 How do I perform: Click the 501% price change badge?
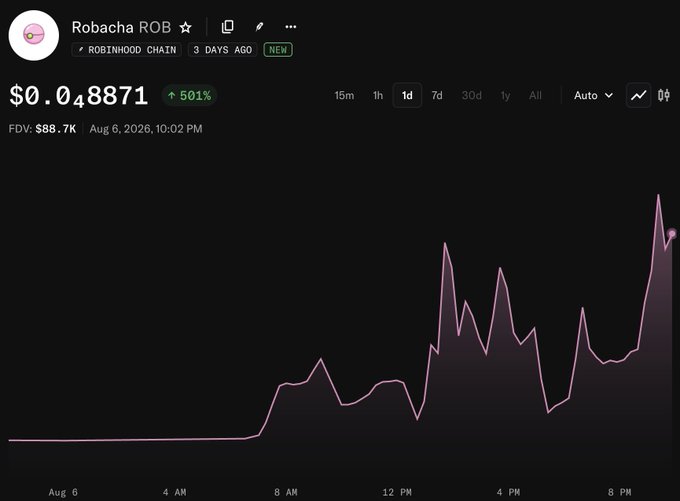point(190,95)
